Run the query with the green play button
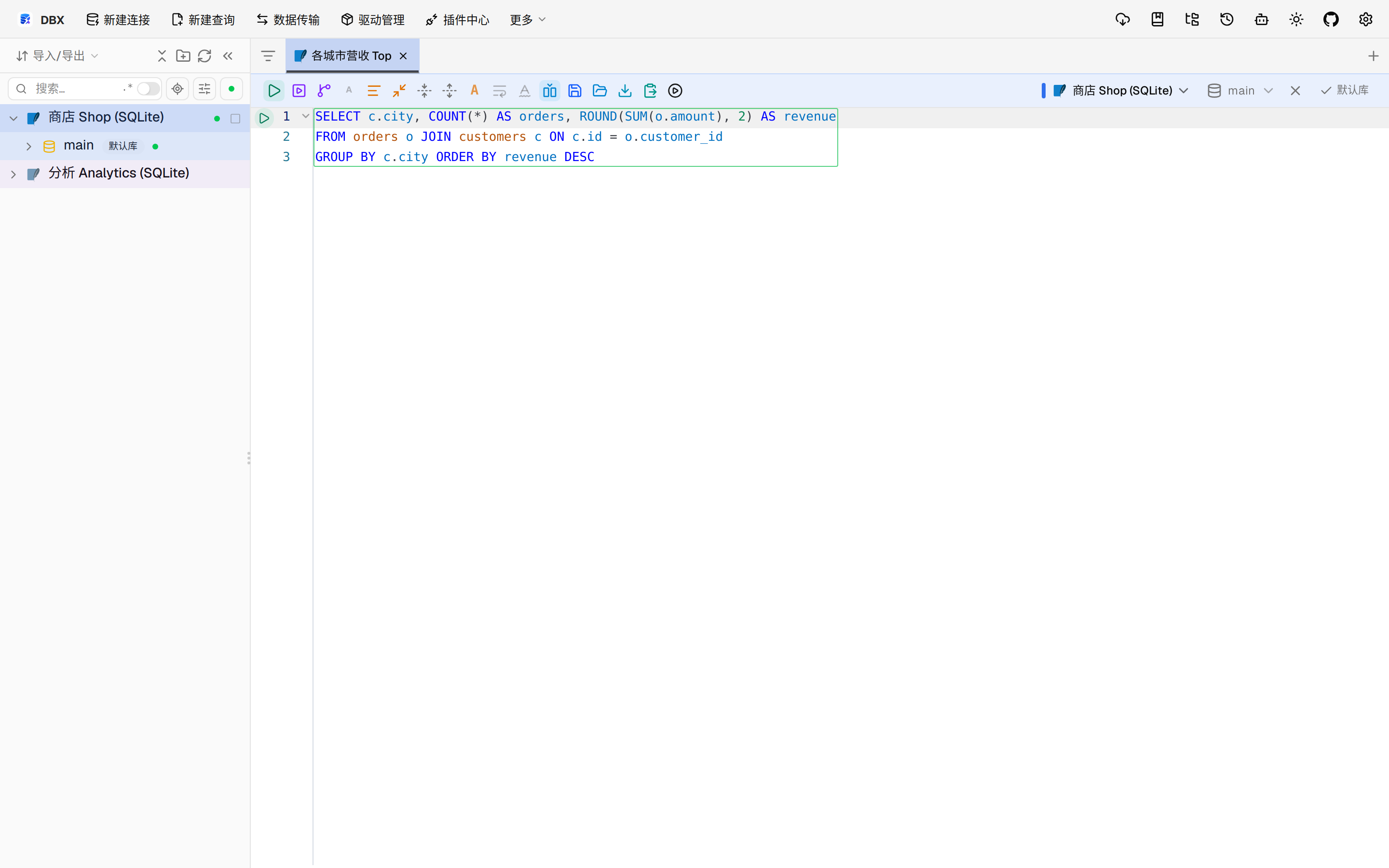Viewport: 1389px width, 868px height. (274, 91)
